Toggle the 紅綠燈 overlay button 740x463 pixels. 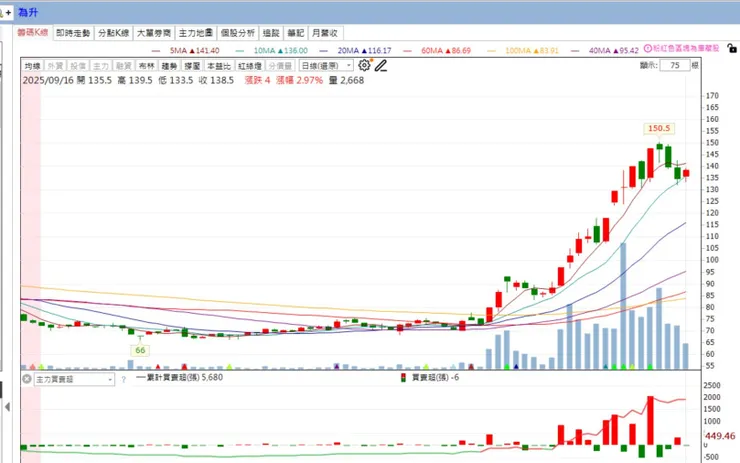pos(250,66)
